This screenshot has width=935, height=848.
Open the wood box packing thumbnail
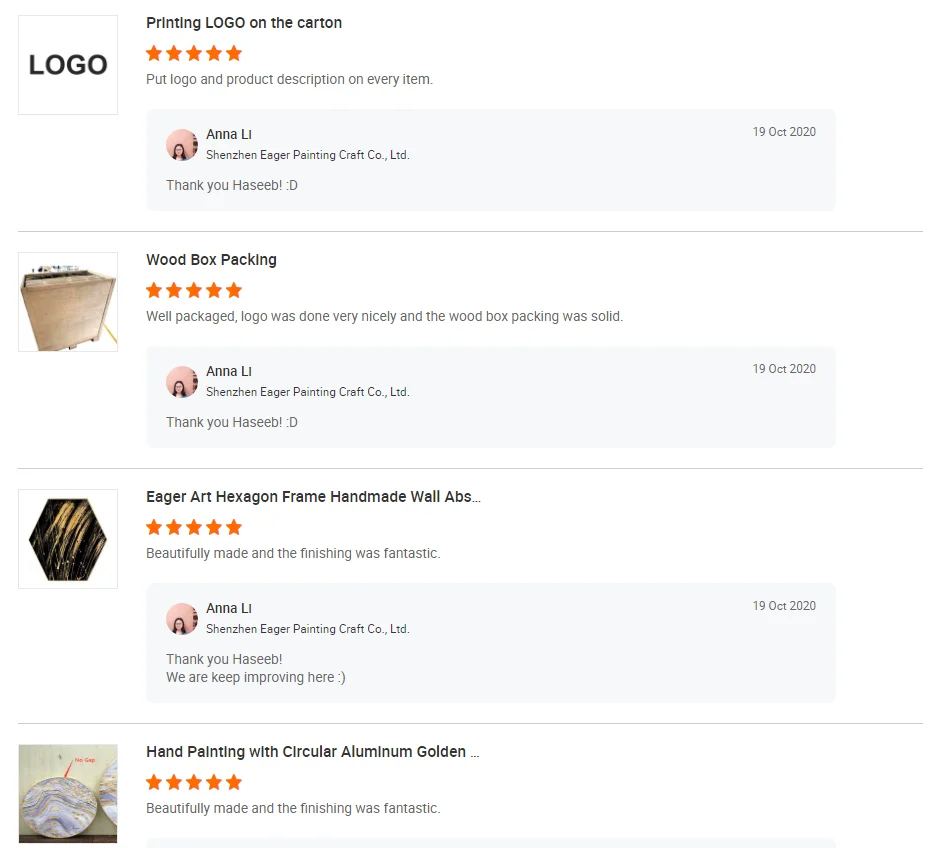point(68,302)
